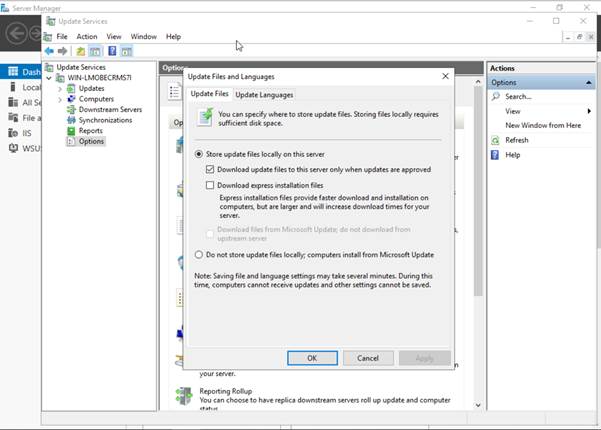The height and width of the screenshot is (430, 601).
Task: Expand the Updates tree node
Action: pos(60,89)
